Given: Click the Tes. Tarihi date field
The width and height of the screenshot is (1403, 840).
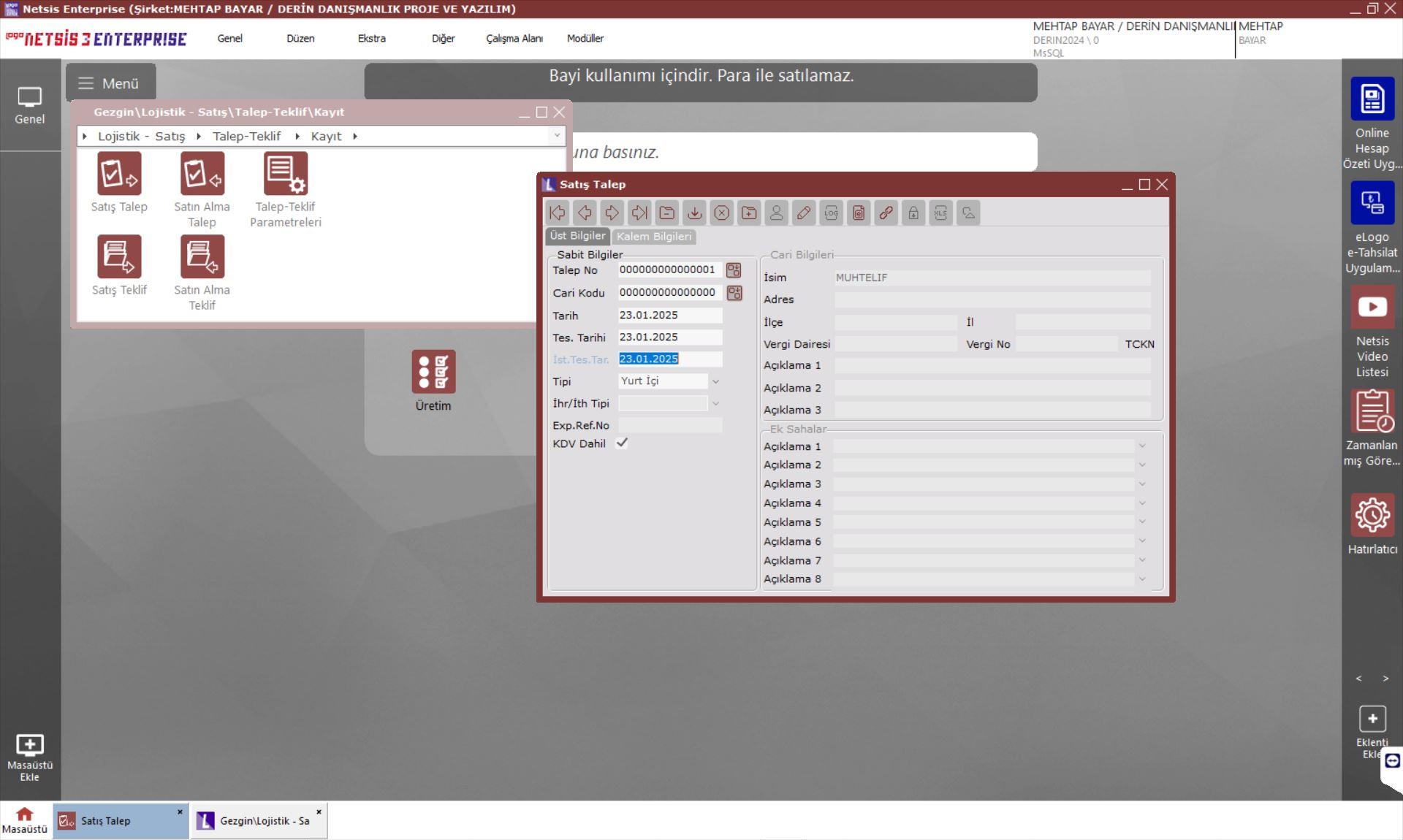Looking at the screenshot, I should (669, 337).
